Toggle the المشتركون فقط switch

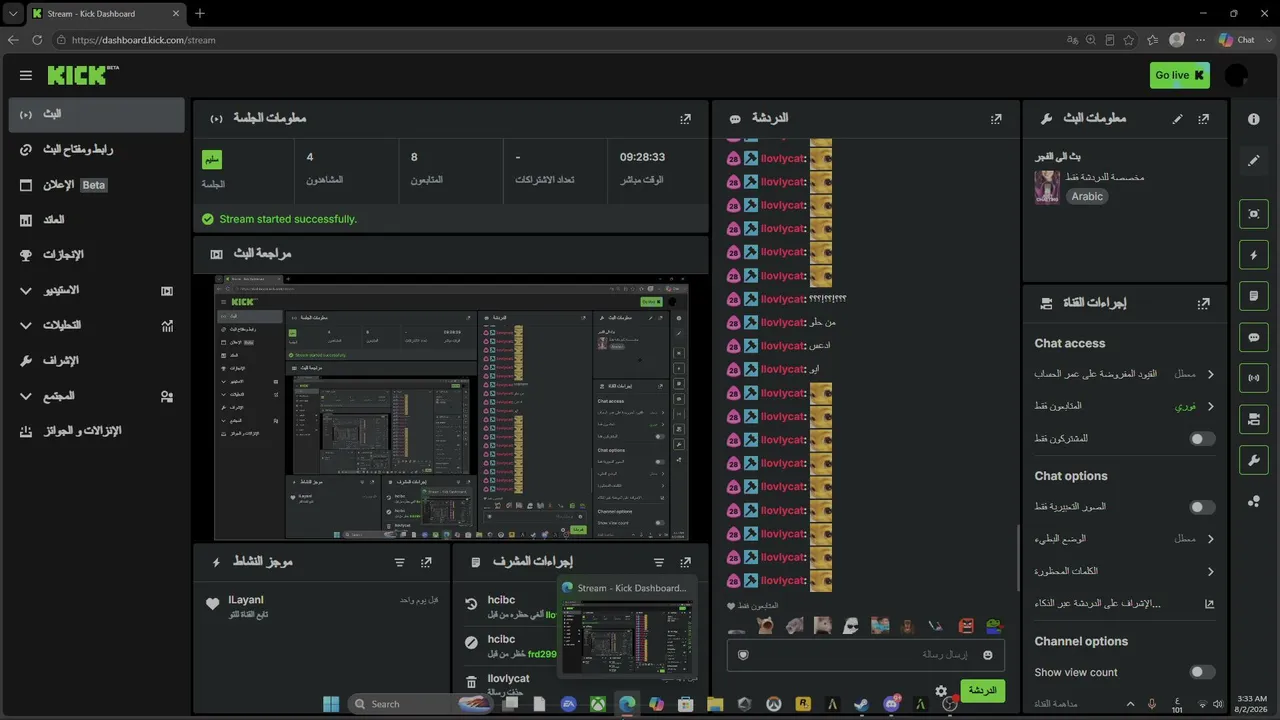point(1202,439)
